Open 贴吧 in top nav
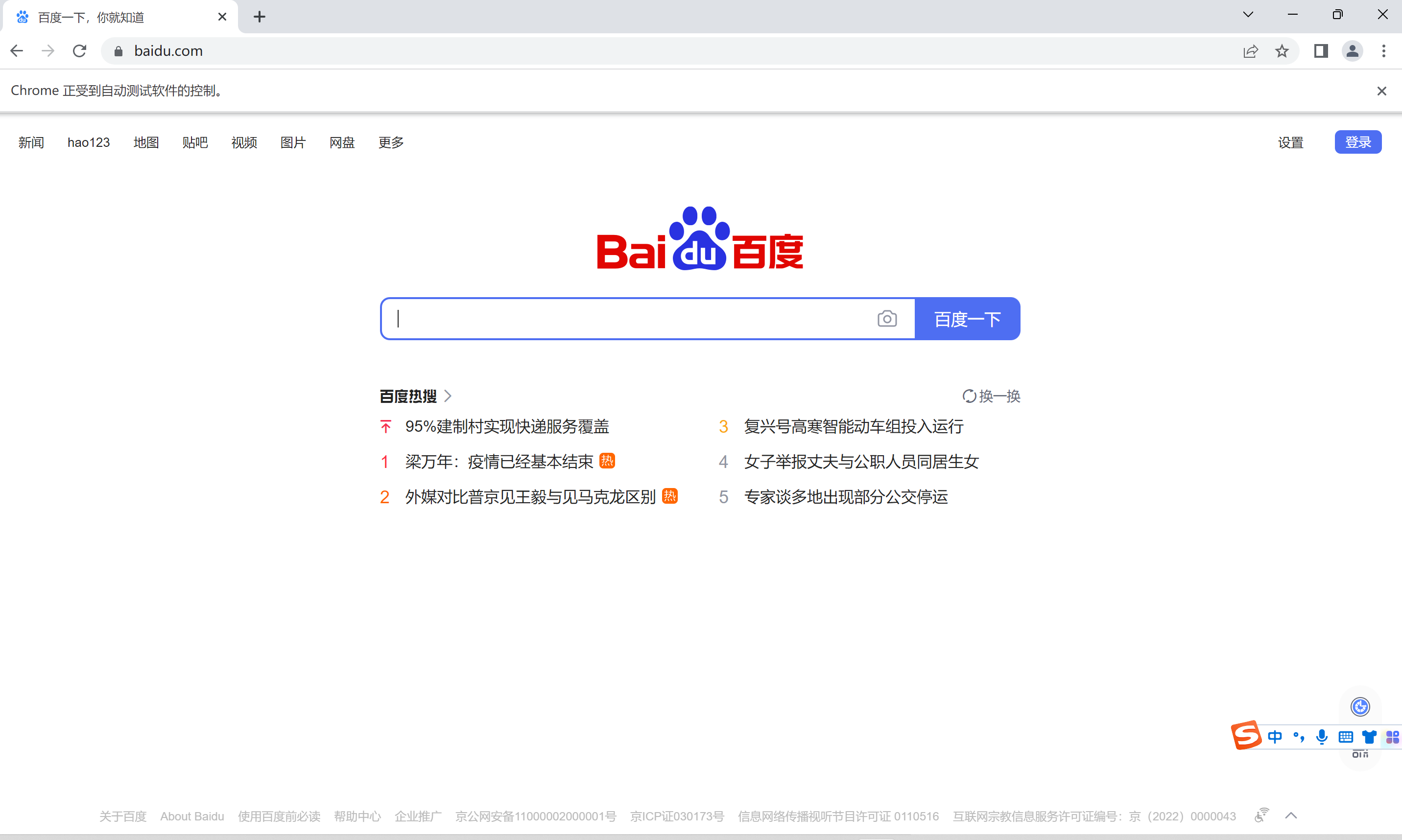1402x840 pixels. pyautogui.click(x=195, y=142)
